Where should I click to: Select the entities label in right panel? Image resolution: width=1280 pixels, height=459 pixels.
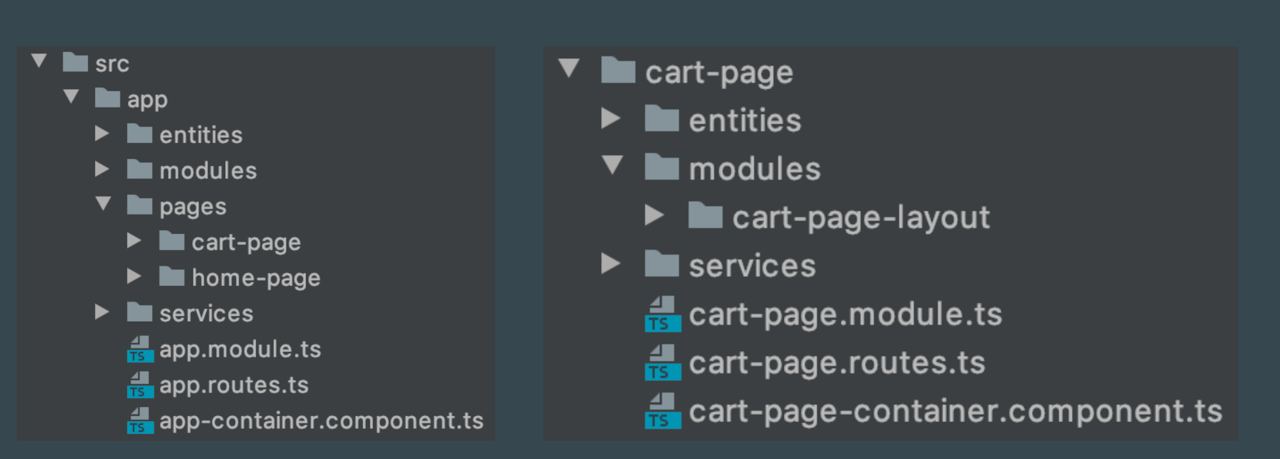click(745, 120)
